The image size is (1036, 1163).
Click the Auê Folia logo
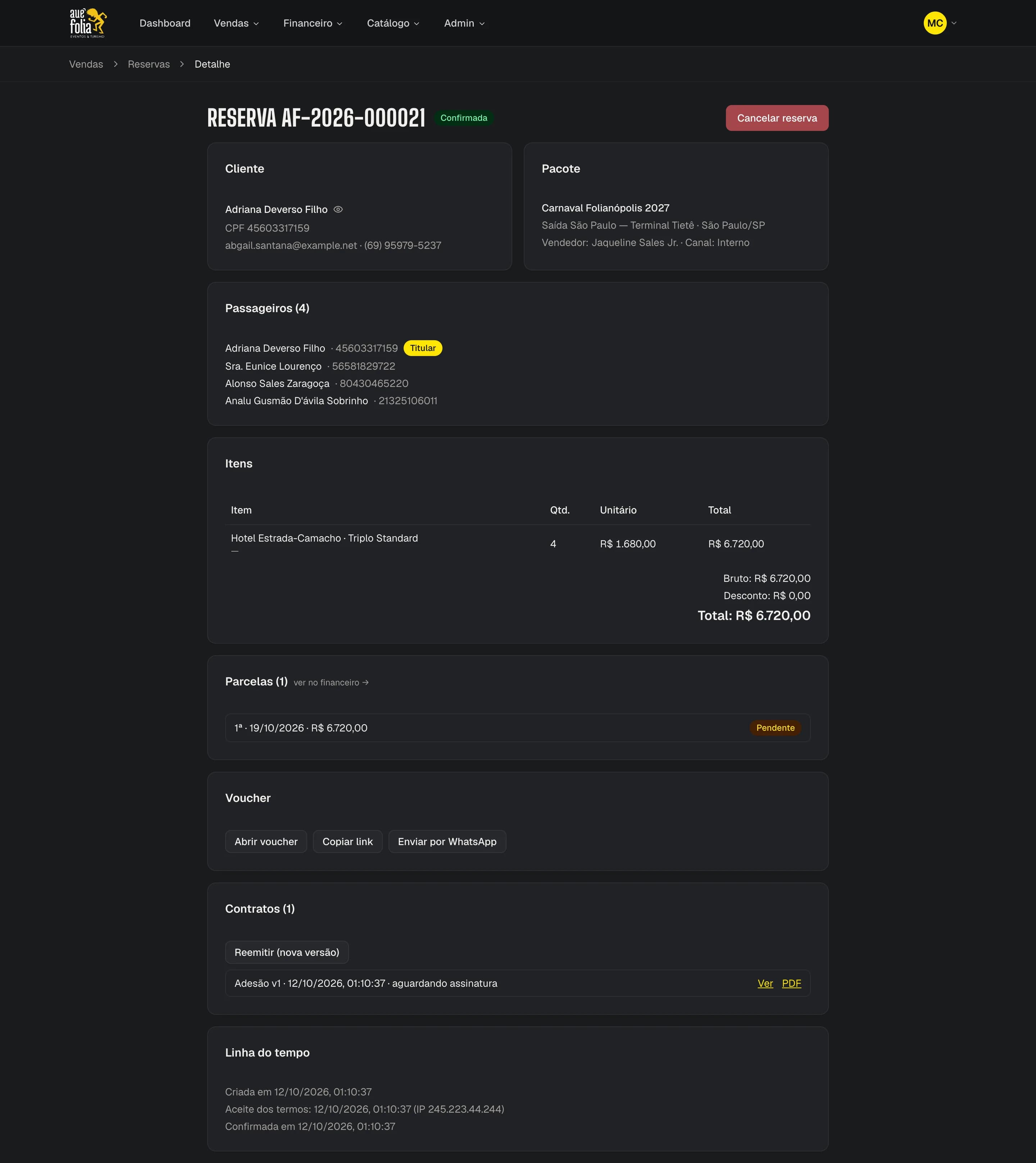tap(88, 23)
